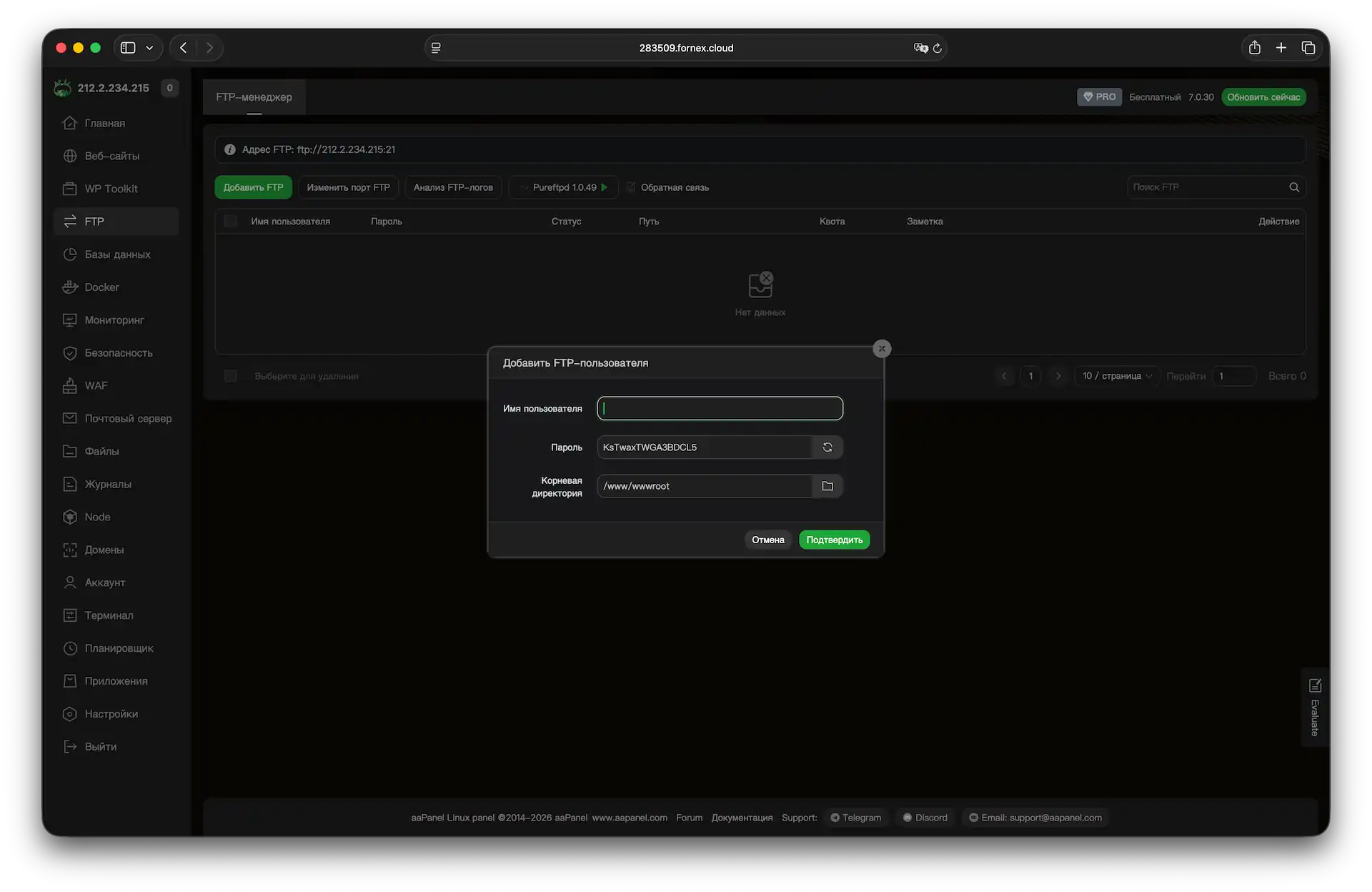Open the Docker section whale icon
The height and width of the screenshot is (892, 1372).
click(x=69, y=287)
